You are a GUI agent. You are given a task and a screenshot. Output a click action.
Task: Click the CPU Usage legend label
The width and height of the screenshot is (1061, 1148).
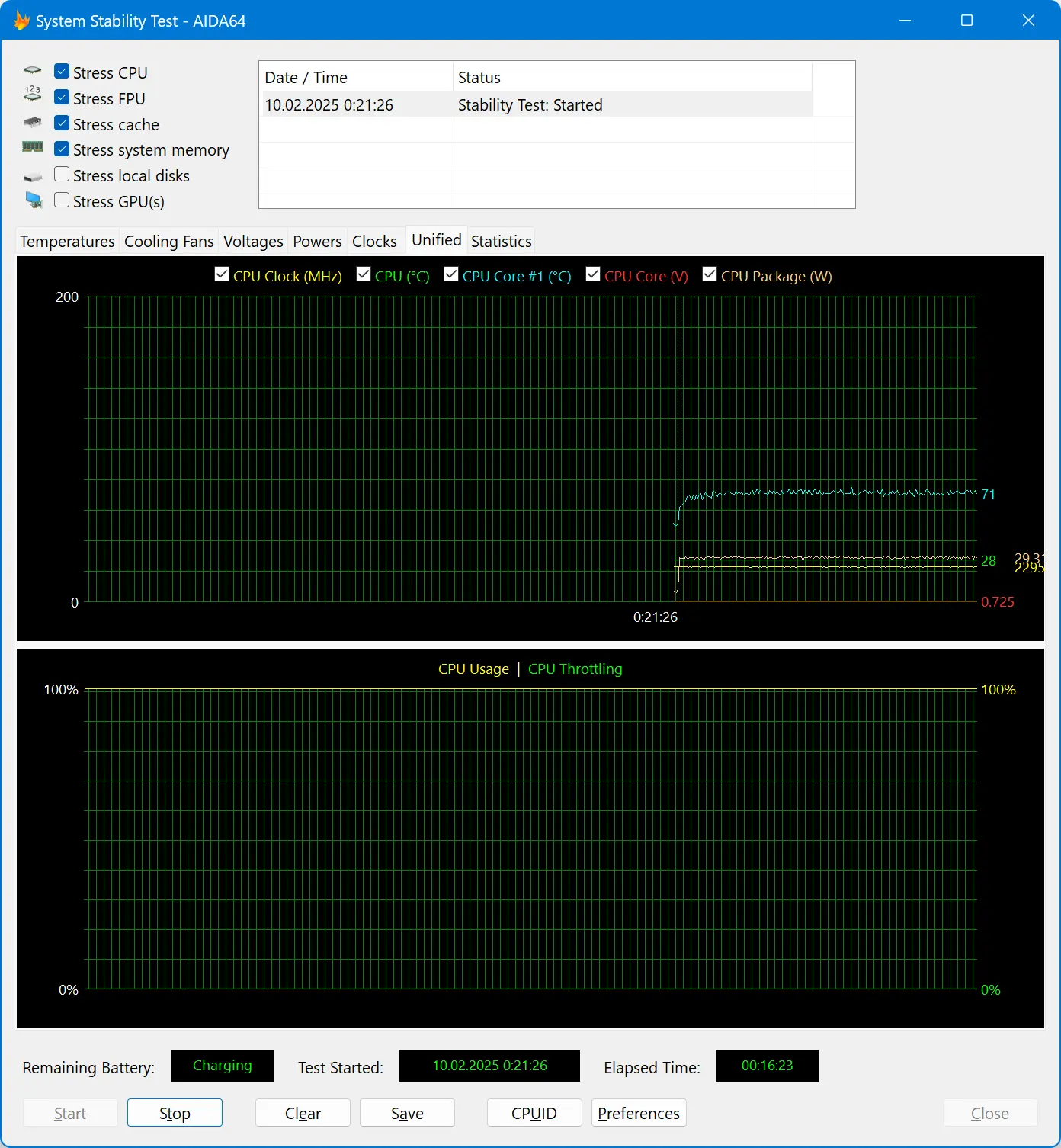pos(473,669)
